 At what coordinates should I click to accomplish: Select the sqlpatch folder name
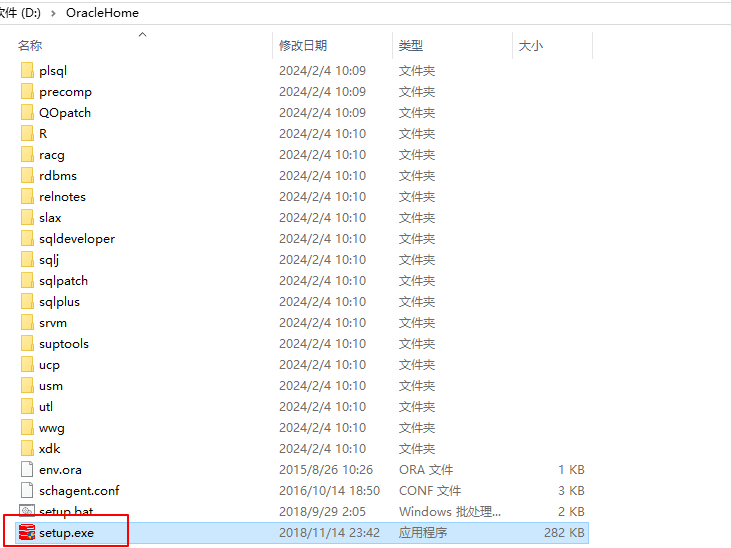tap(63, 281)
